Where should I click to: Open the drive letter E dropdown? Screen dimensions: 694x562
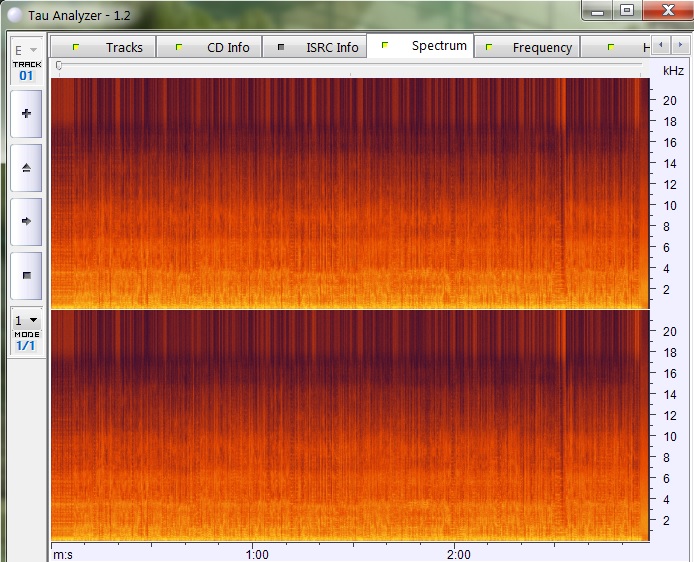26,49
